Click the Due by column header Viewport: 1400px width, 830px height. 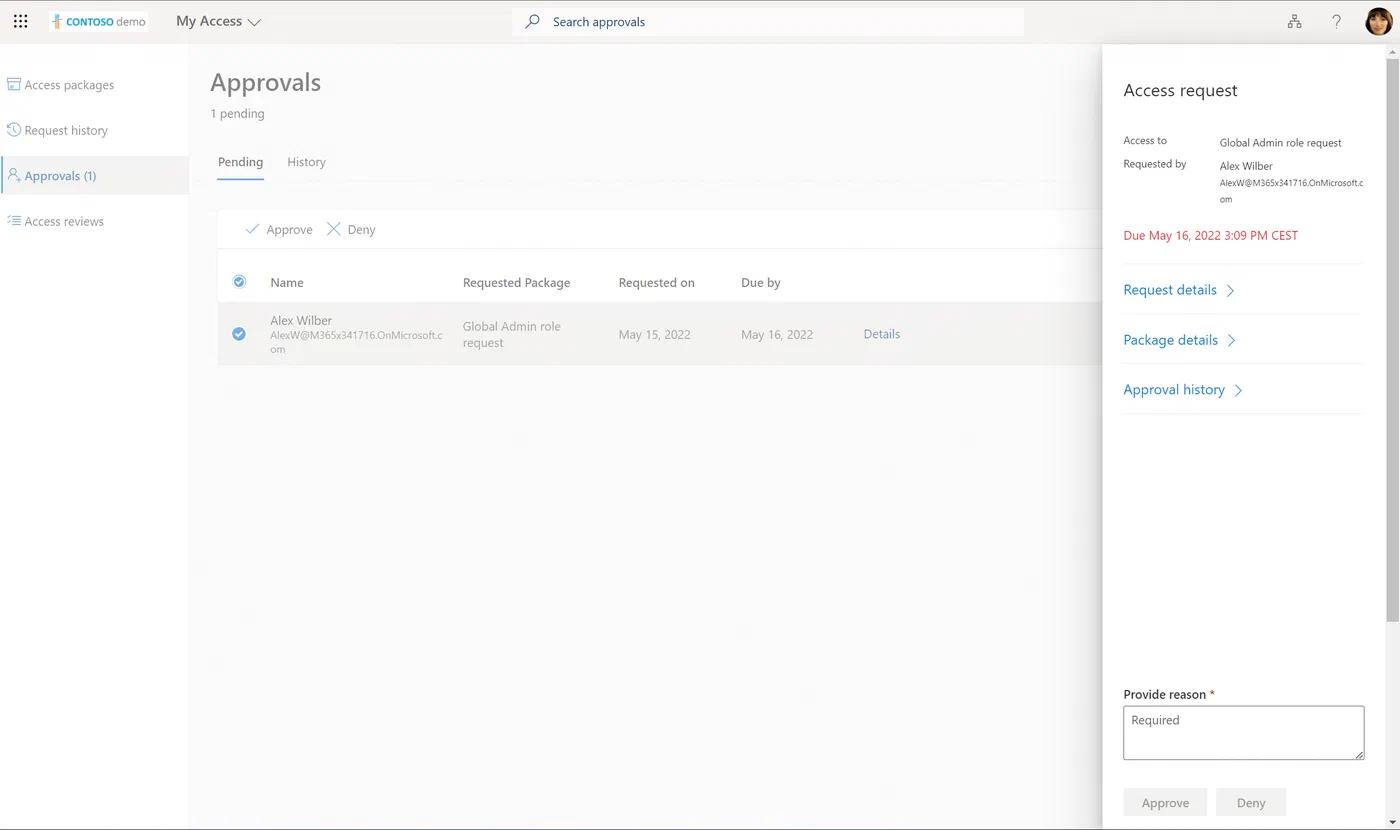point(761,283)
